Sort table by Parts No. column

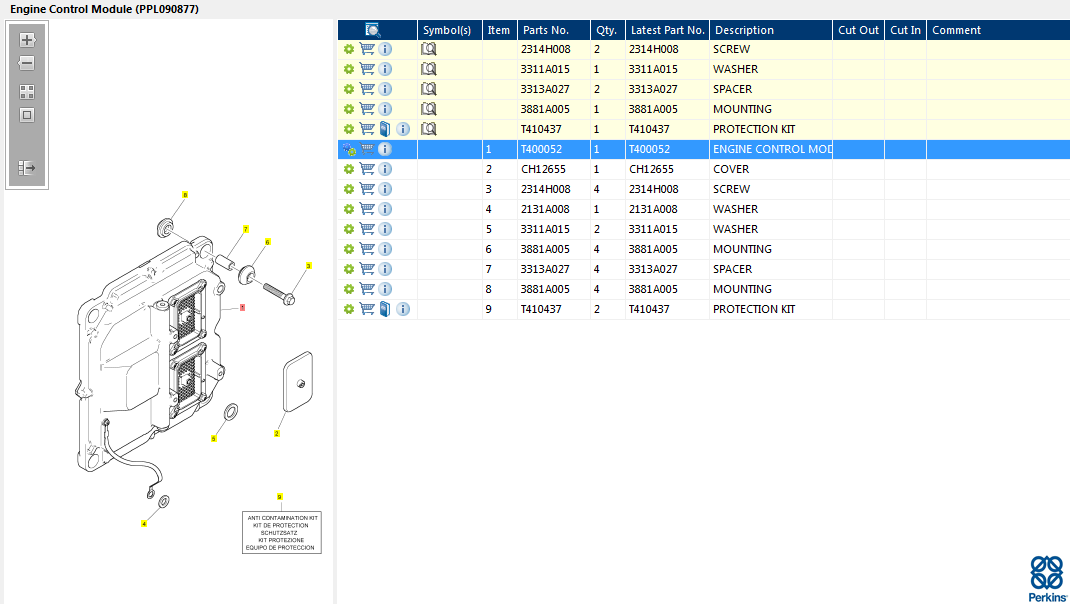click(x=546, y=30)
